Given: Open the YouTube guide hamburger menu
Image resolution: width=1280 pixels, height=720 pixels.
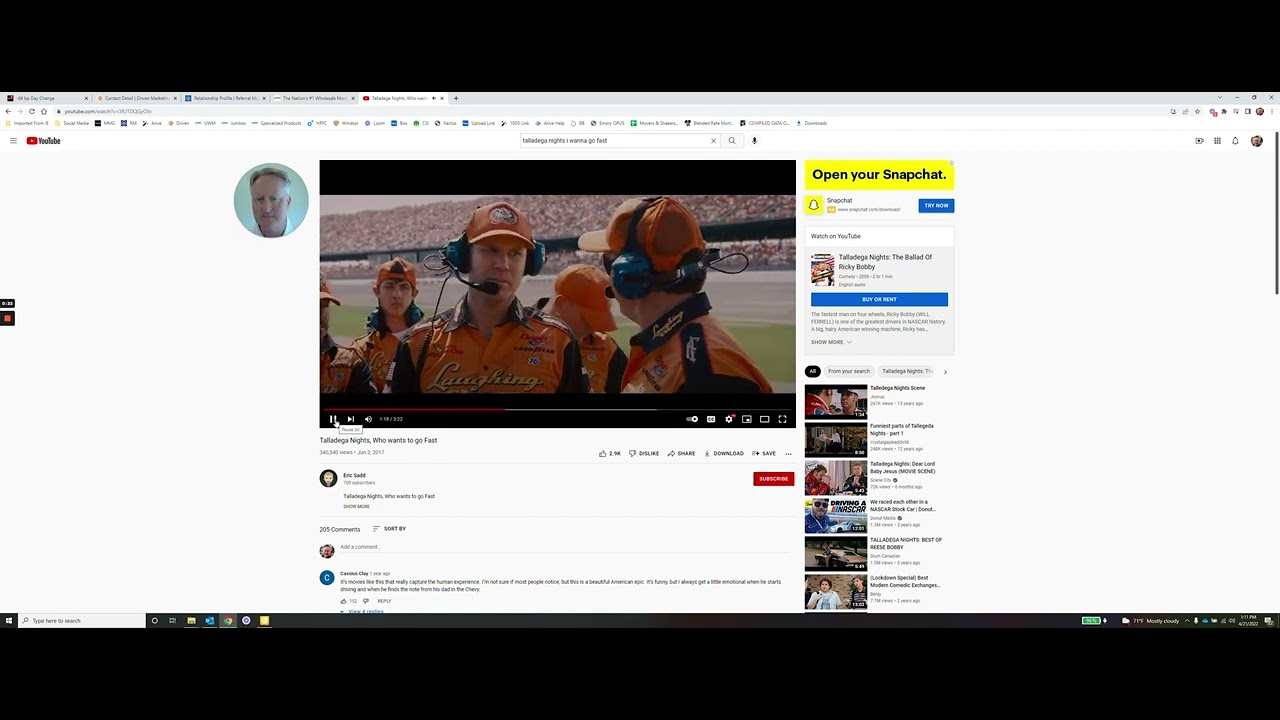Looking at the screenshot, I should point(13,141).
